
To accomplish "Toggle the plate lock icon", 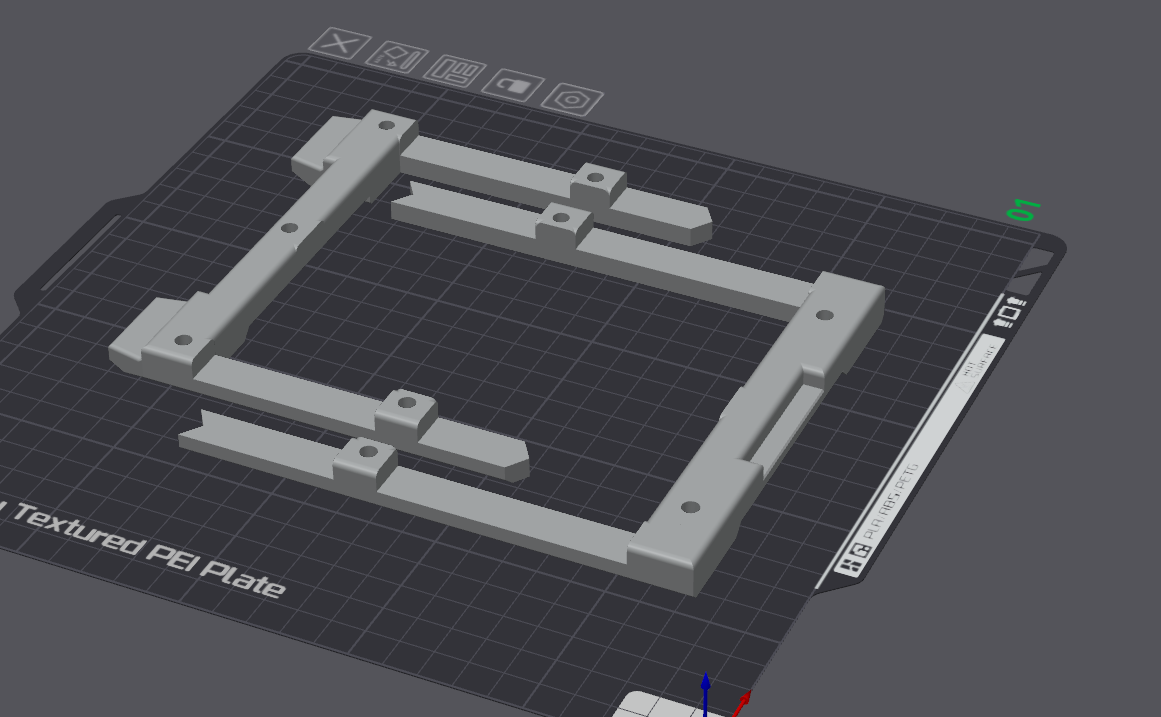I will click(512, 86).
